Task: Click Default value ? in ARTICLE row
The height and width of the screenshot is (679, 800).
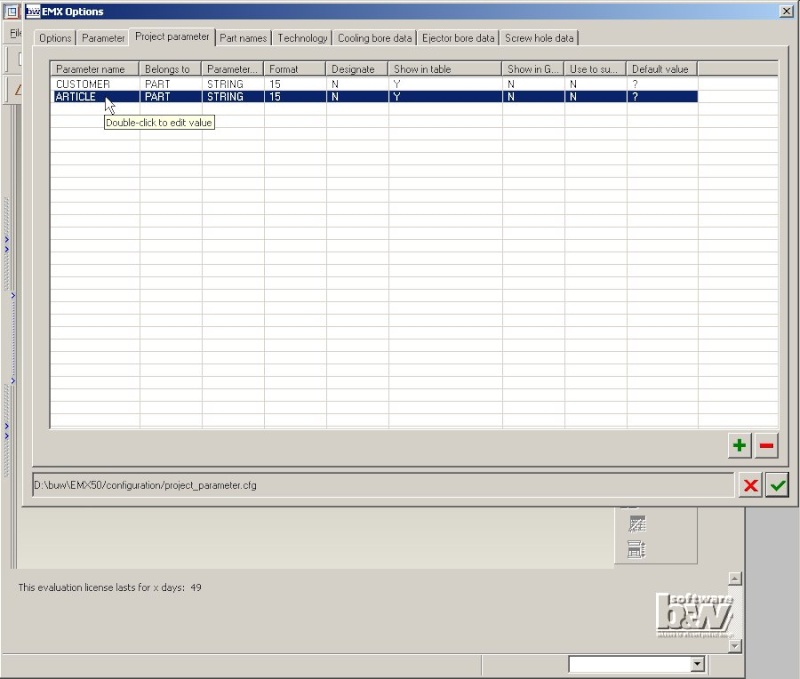Action: pyautogui.click(x=635, y=96)
